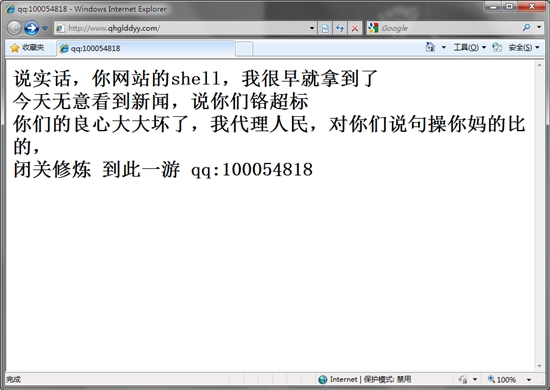Click the scrollbar up arrow
This screenshot has height=390, width=550.
point(539,65)
